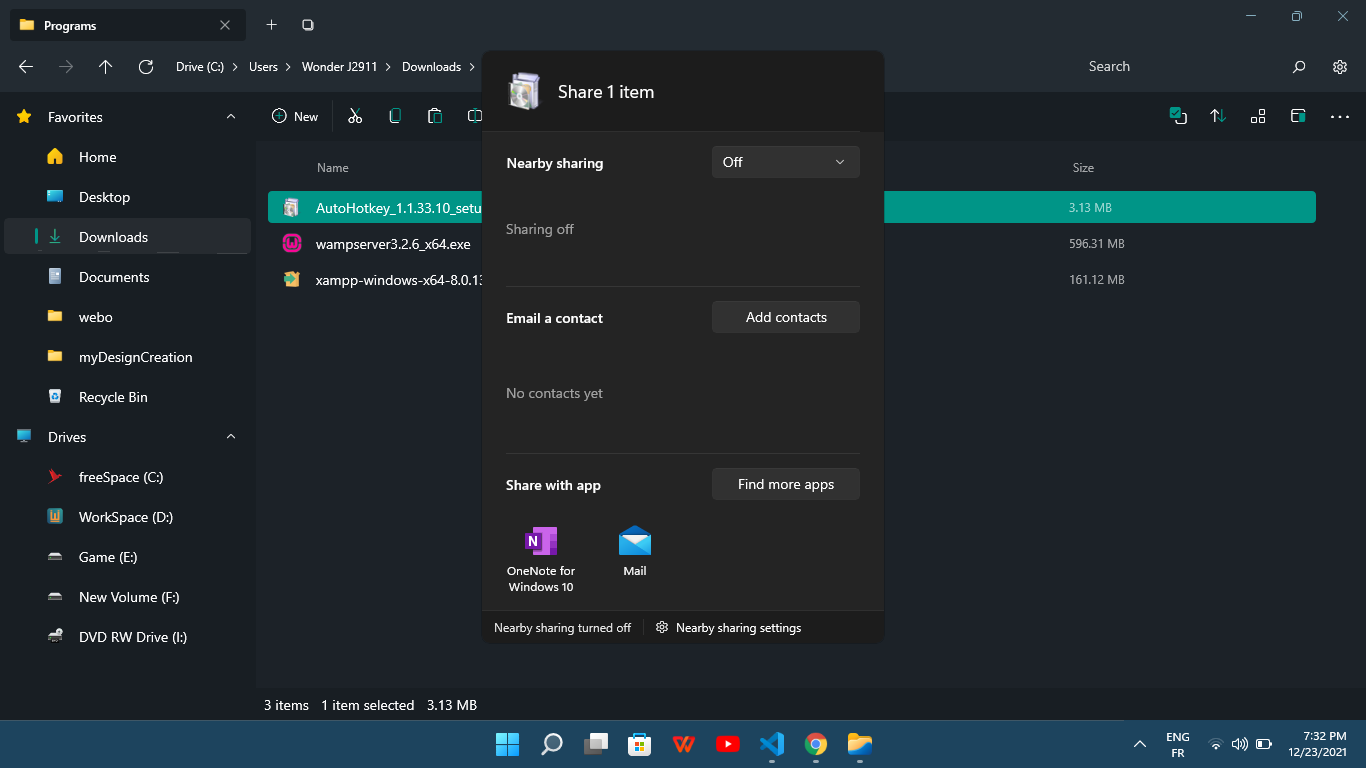Open the sort options arrows icon
1366x768 pixels.
point(1218,116)
